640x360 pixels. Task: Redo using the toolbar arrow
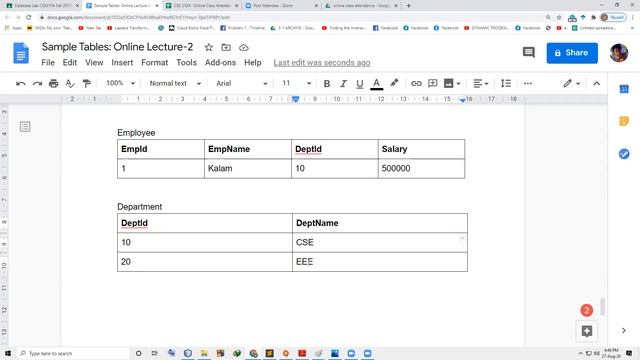pyautogui.click(x=37, y=84)
